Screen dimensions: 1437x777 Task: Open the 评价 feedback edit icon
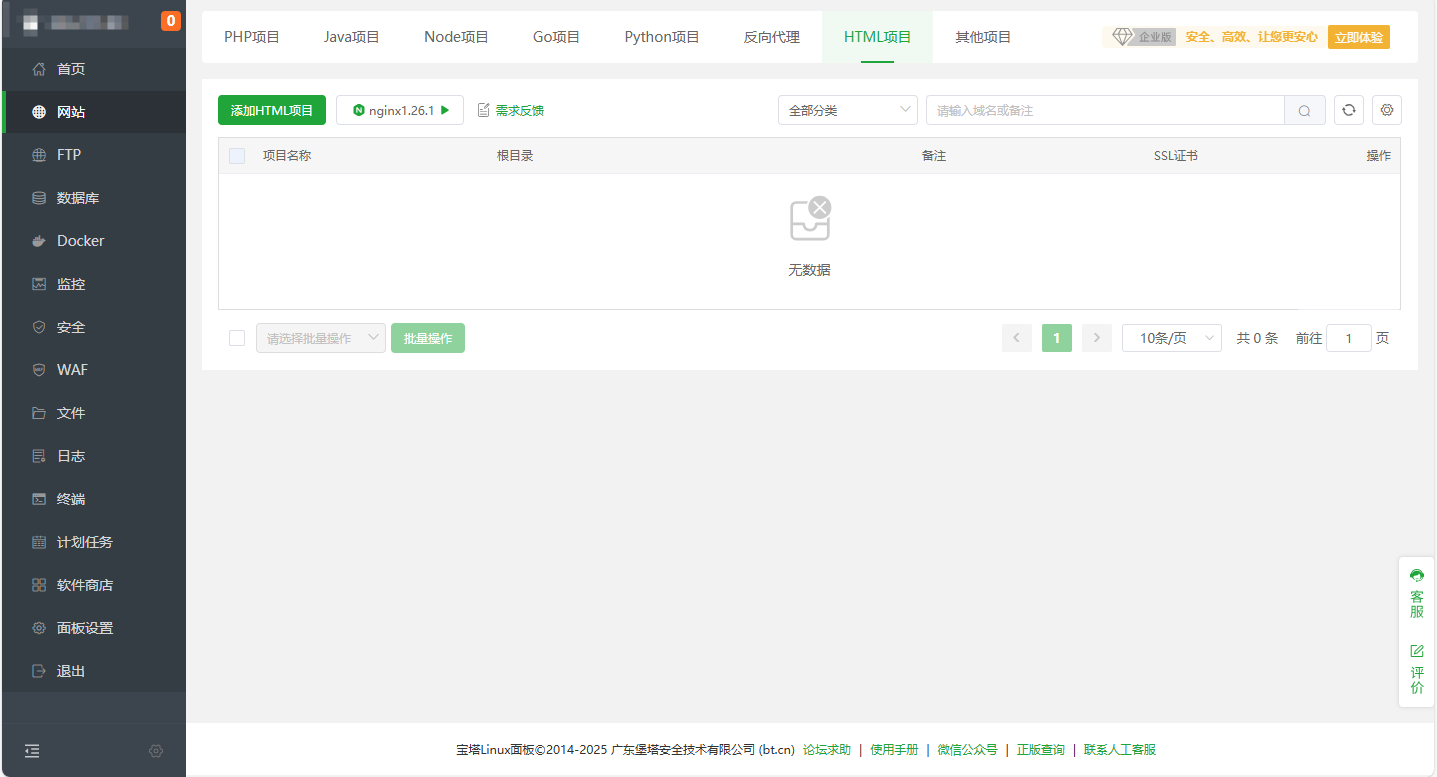[1416, 651]
